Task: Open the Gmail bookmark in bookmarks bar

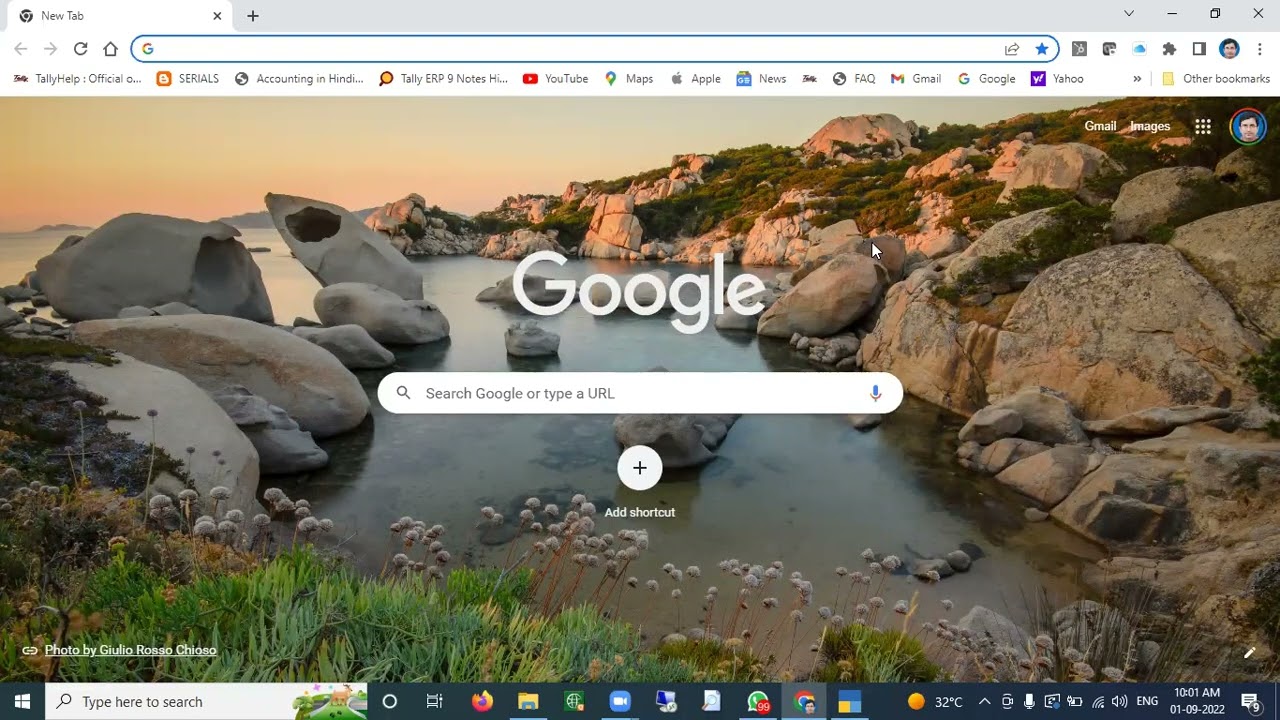Action: pos(916,79)
